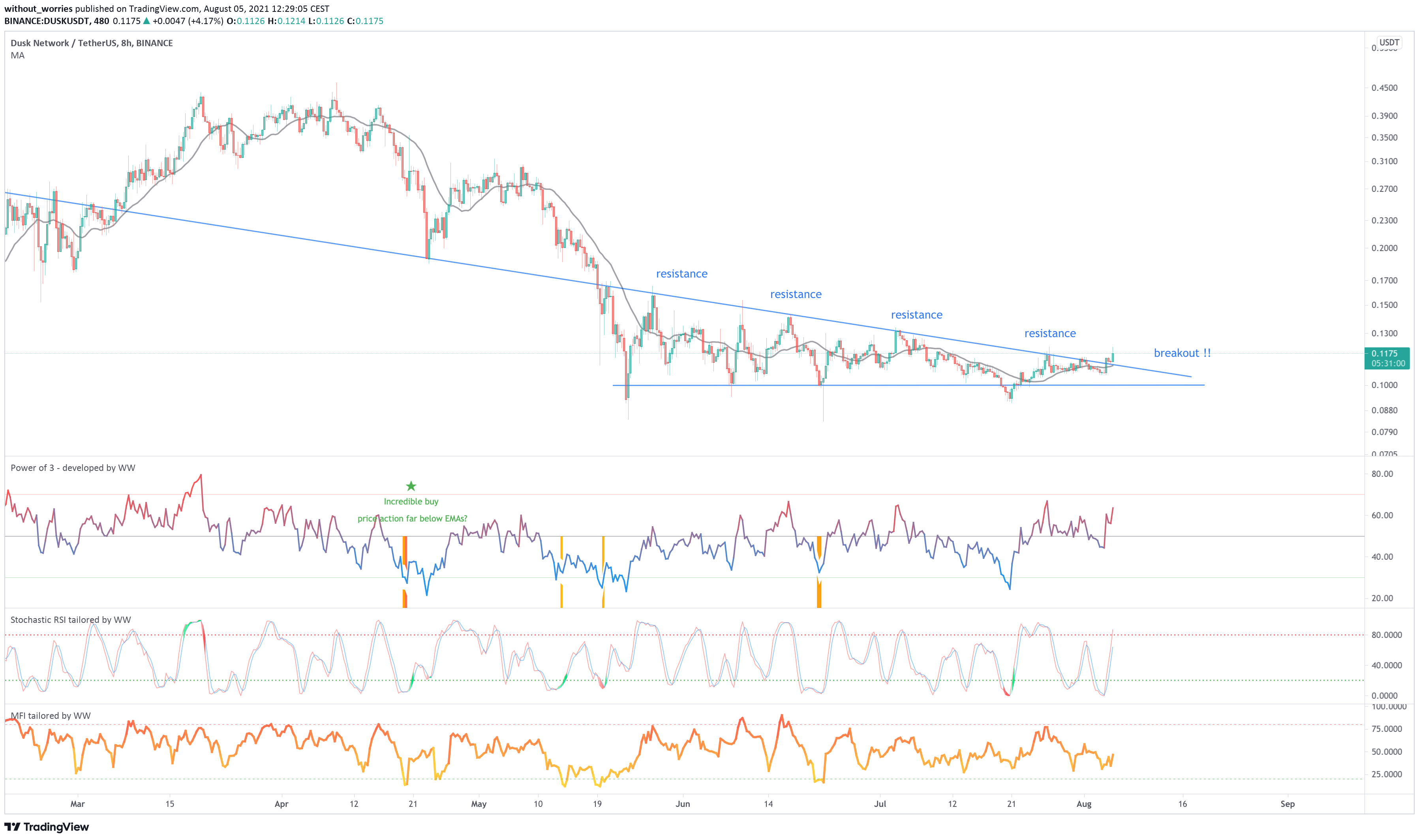The image size is (1419, 840).
Task: Click the 25.0000 level in the MFI pane
Action: [1386, 774]
